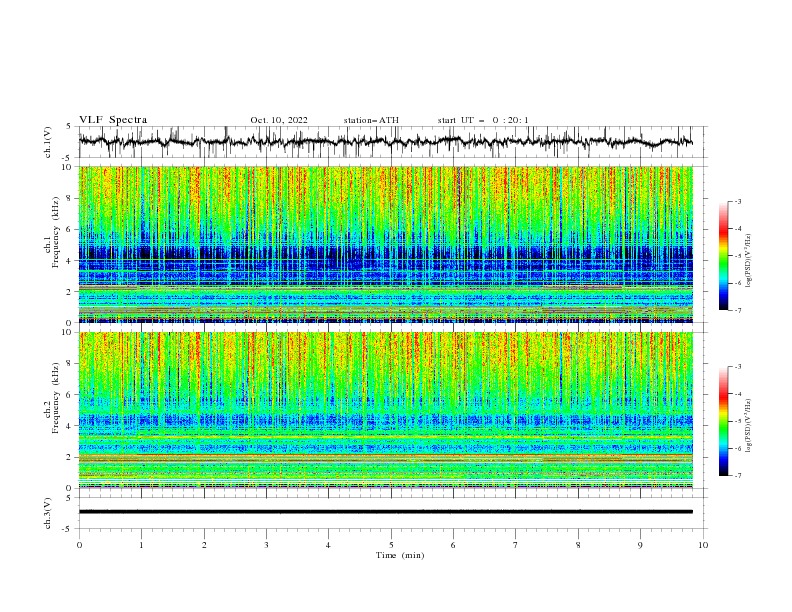Click the "-6" tick on upper colorbar
This screenshot has height=612, width=792.
click(x=737, y=283)
